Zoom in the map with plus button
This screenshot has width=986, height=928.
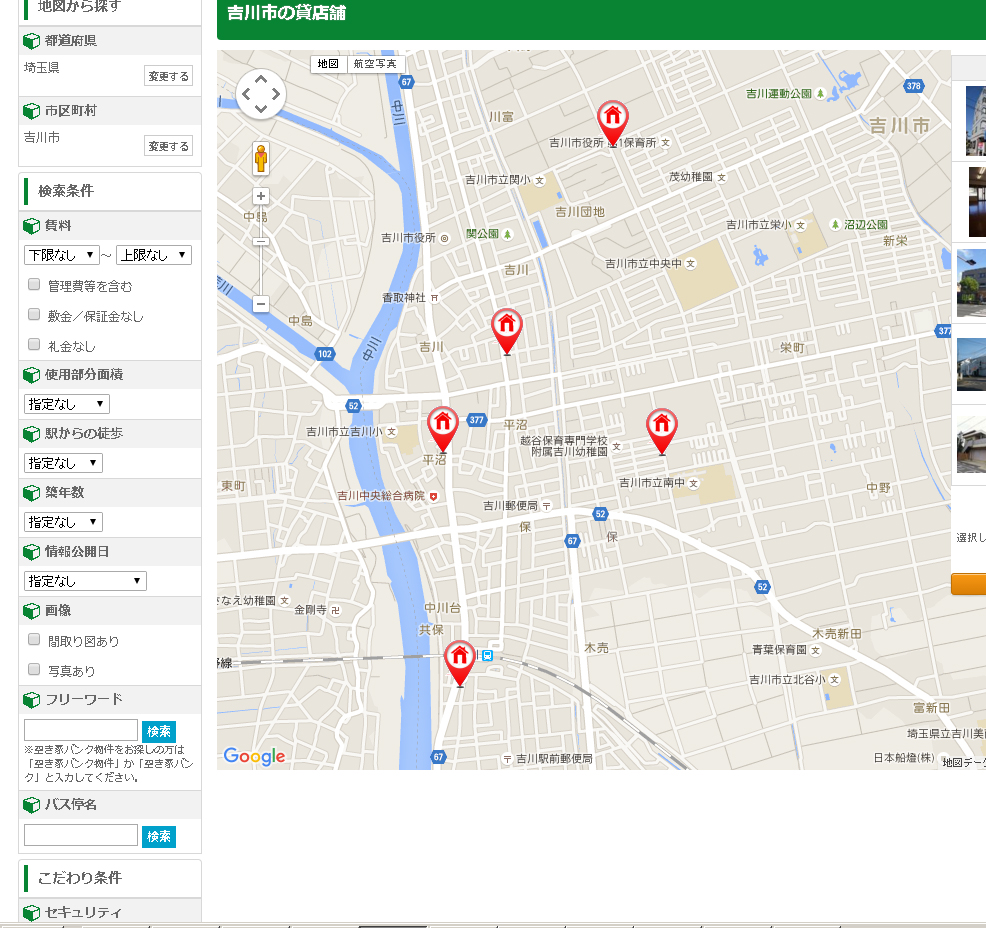(261, 196)
